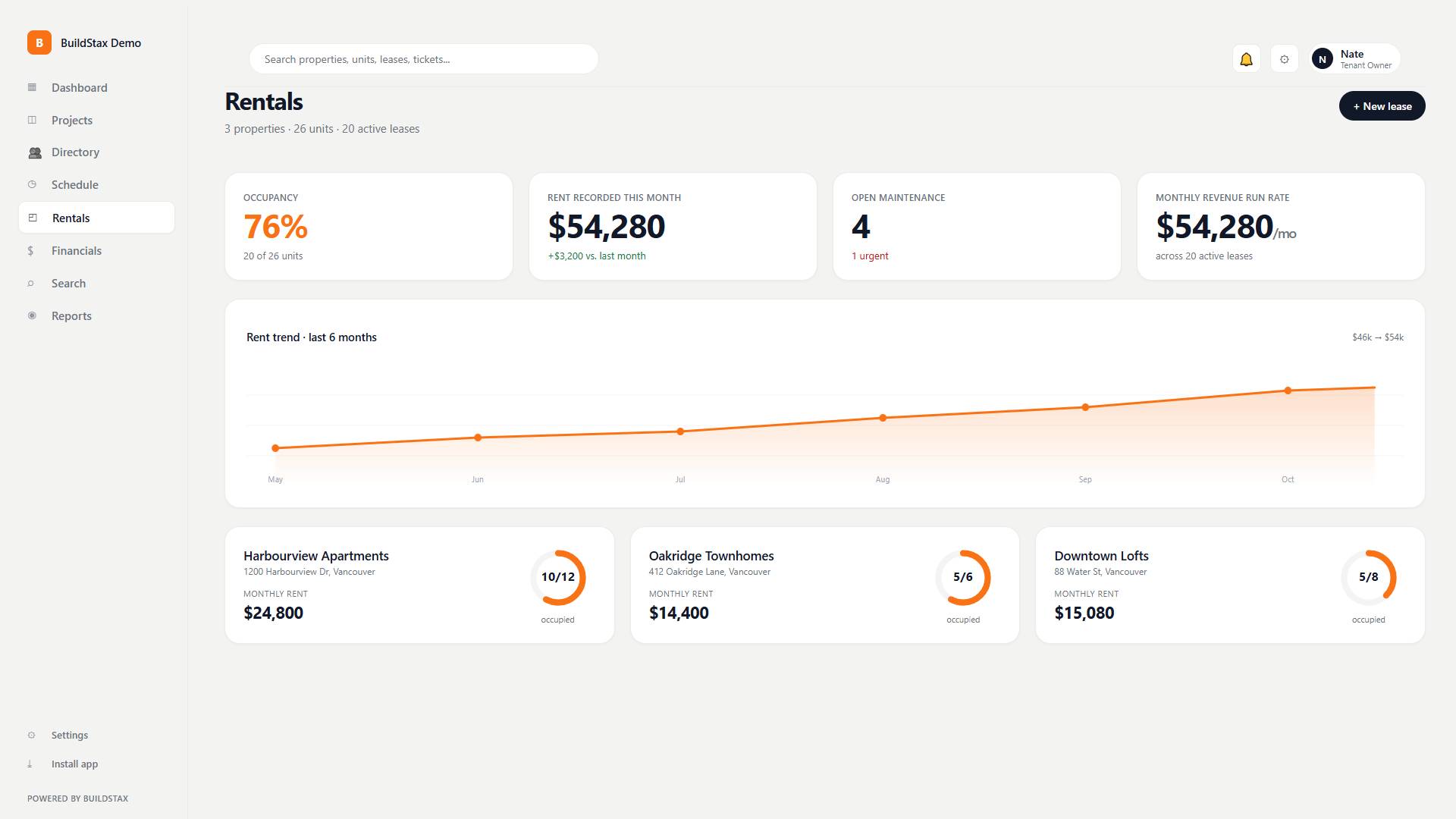The height and width of the screenshot is (819, 1456).
Task: Click 'across 20 active leases' text
Action: (1203, 256)
